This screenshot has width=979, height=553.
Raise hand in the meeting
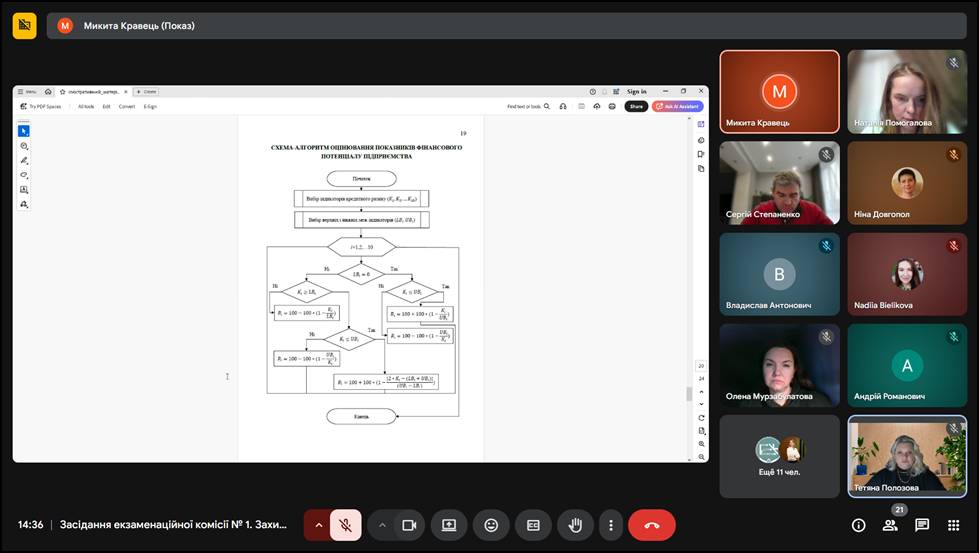(575, 525)
